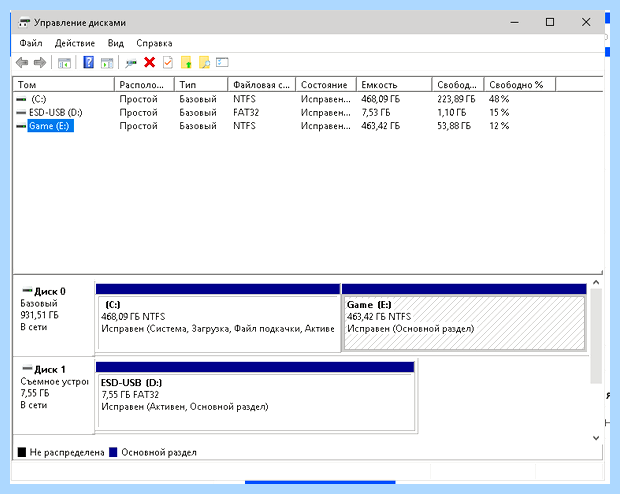Sort by Расположение column header
Viewport: 620px width, 494px height.
[144, 85]
